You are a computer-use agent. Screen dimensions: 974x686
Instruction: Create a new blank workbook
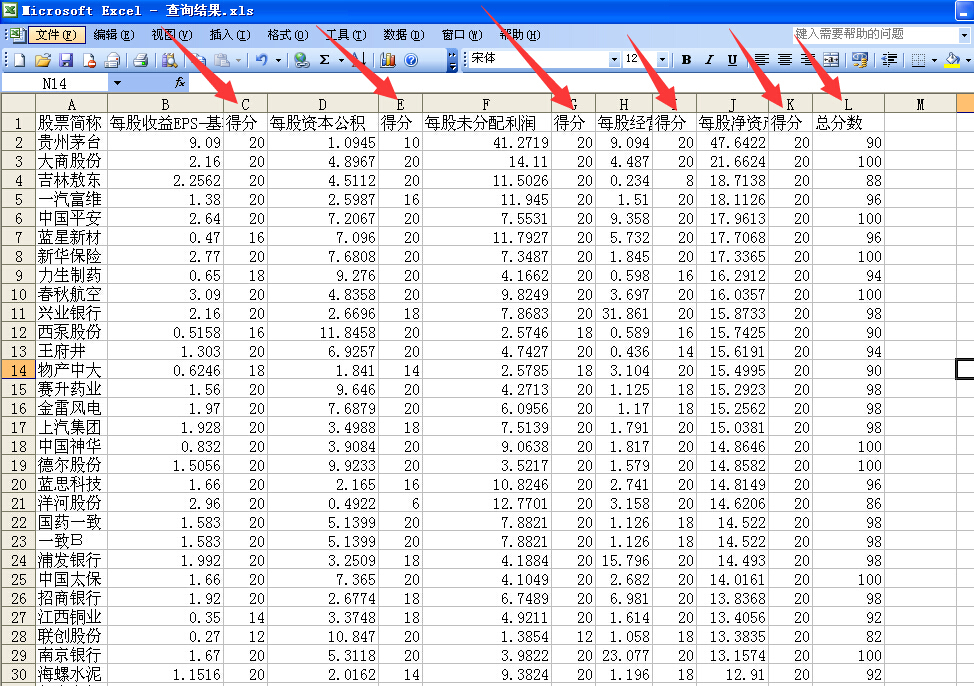point(20,60)
